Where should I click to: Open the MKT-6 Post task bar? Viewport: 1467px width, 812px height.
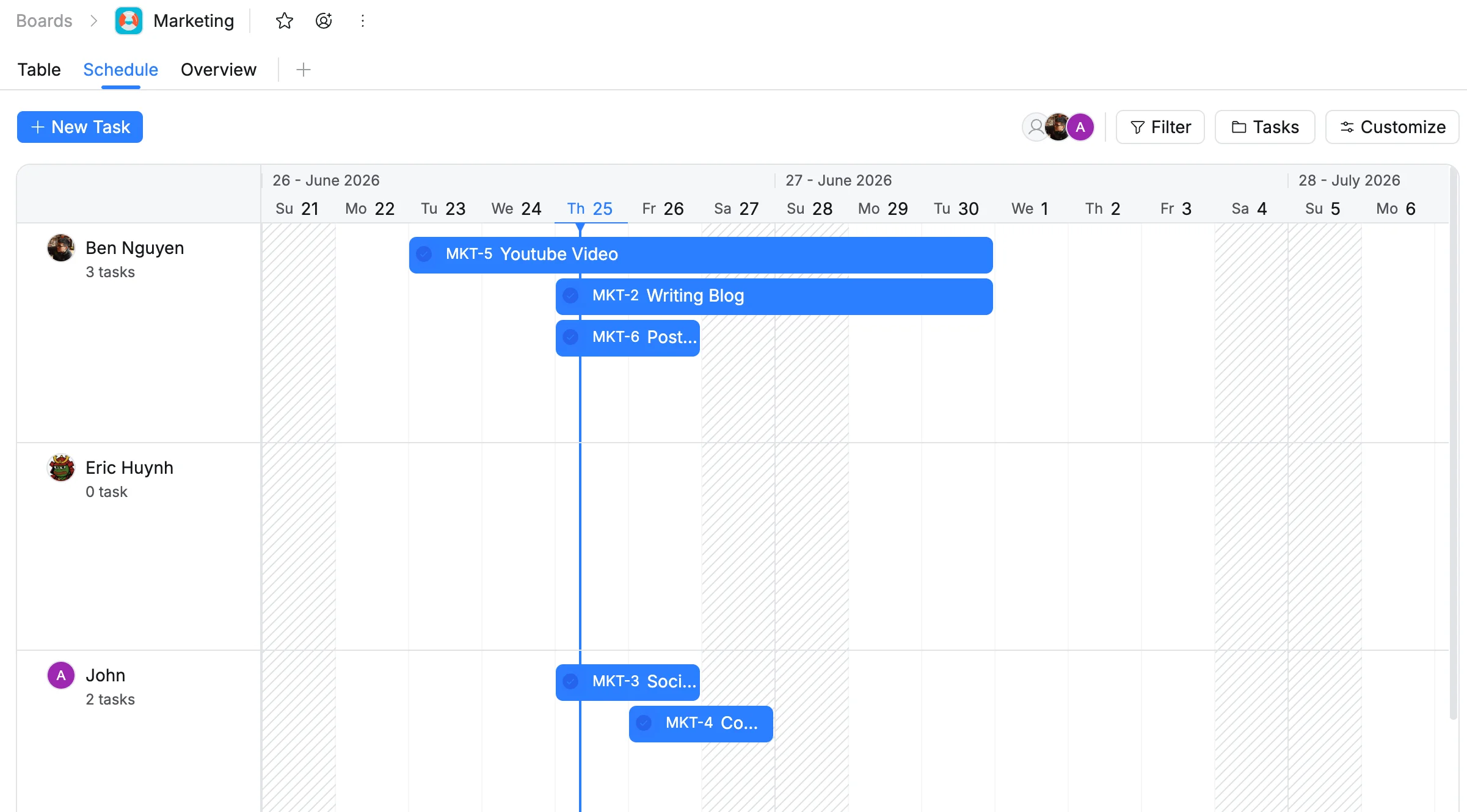pos(628,338)
